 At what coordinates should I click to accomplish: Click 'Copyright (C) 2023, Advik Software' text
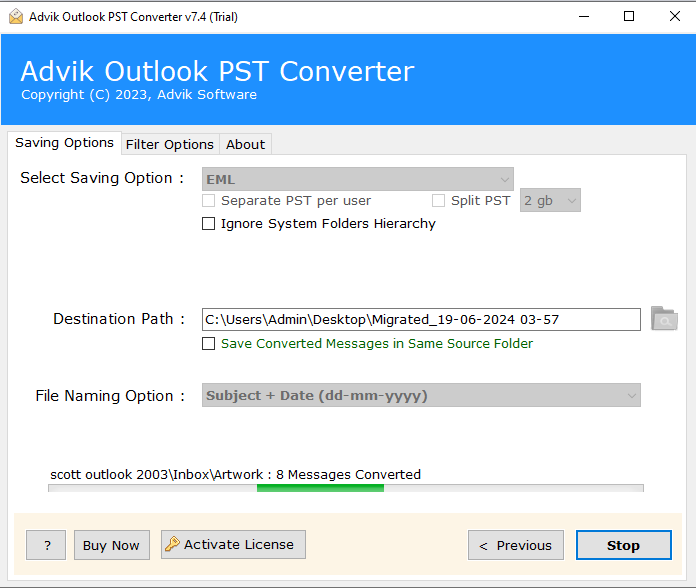(139, 95)
